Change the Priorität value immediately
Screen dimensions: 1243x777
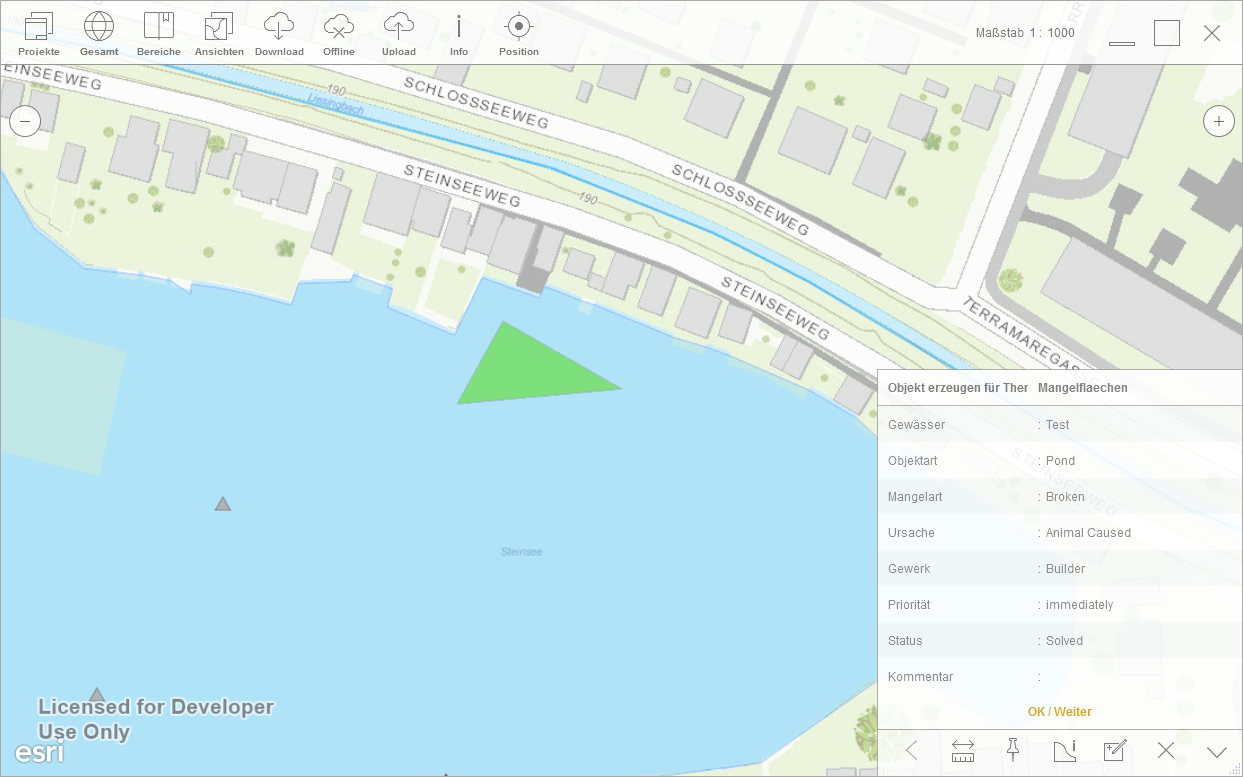[1079, 605]
